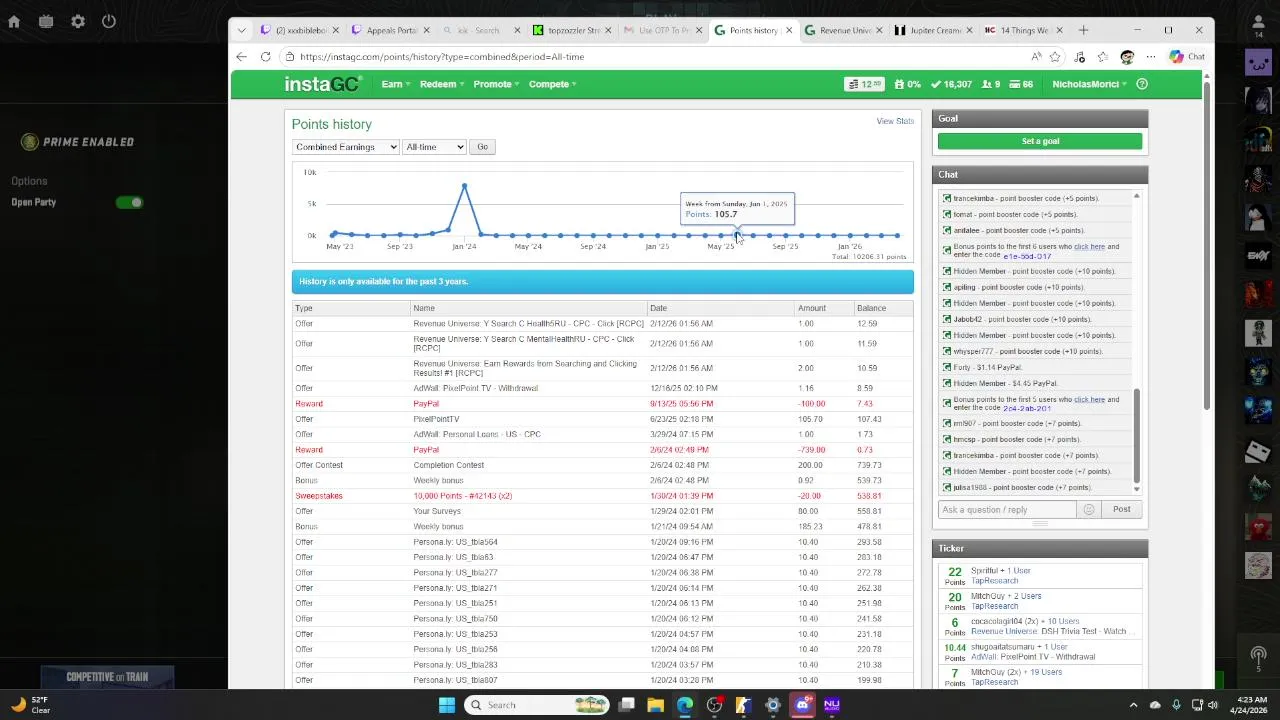
Task: Open a new browser tab
Action: point(1083,30)
